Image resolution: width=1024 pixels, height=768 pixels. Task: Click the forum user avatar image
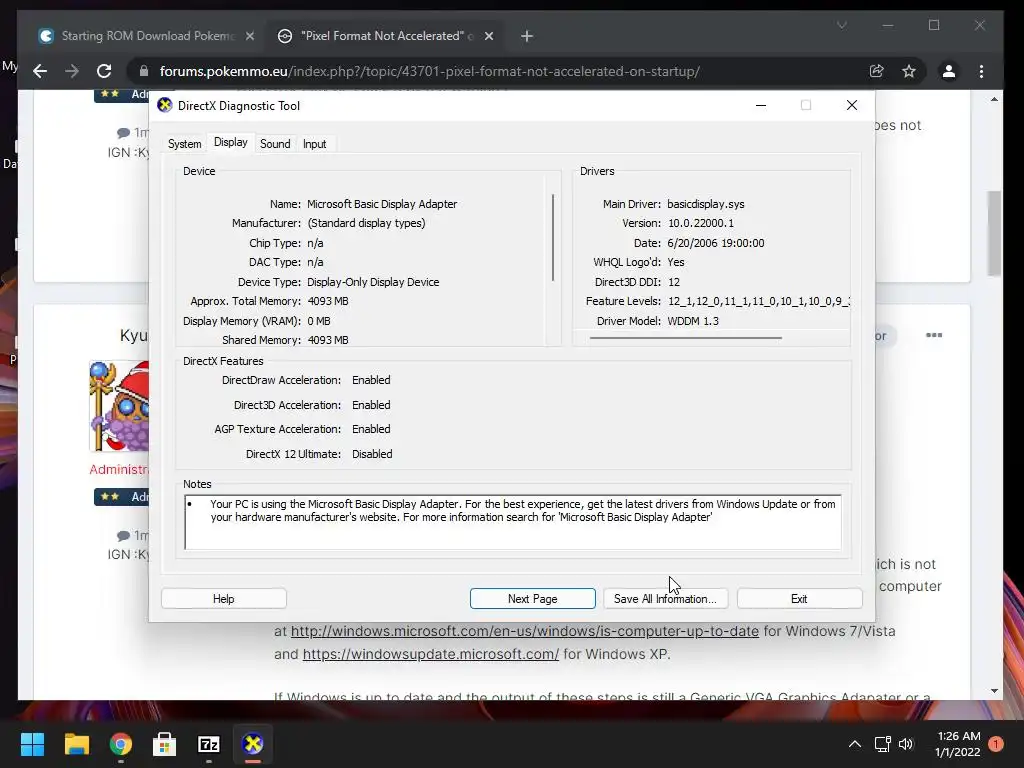[x=119, y=406]
